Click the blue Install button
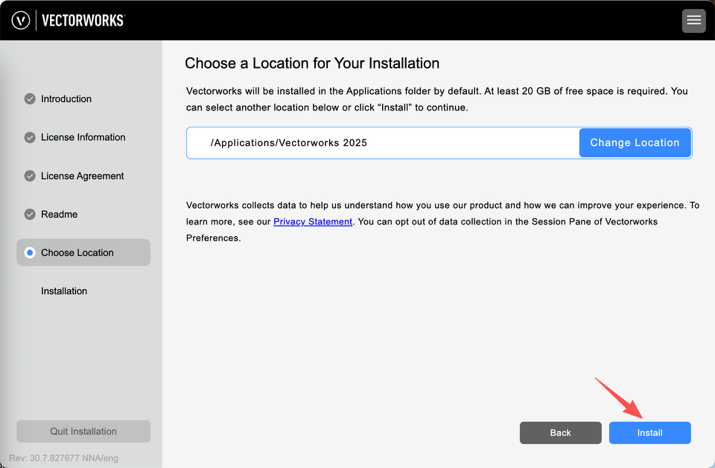The image size is (715, 468). tap(649, 432)
